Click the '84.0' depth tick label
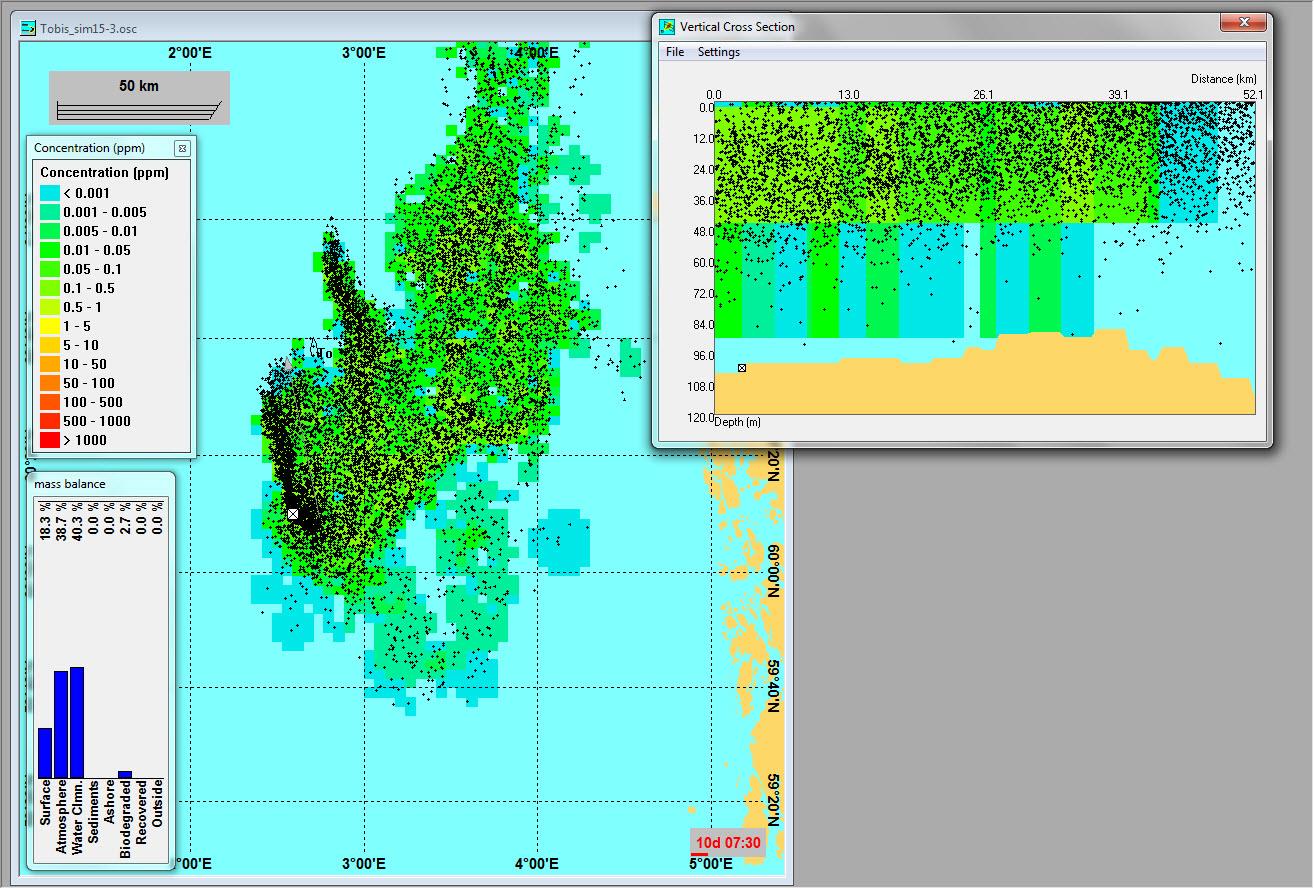 point(702,325)
